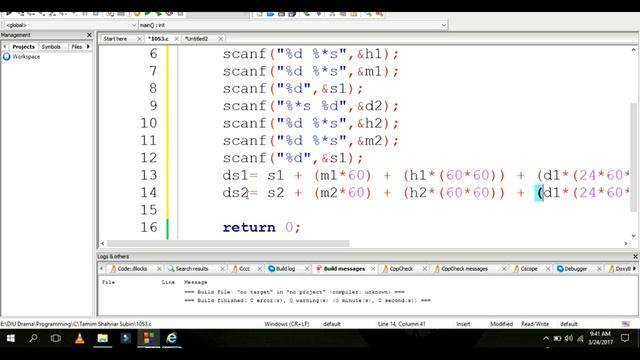Close the Search results tab
This screenshot has height=360, width=640.
coord(222,269)
